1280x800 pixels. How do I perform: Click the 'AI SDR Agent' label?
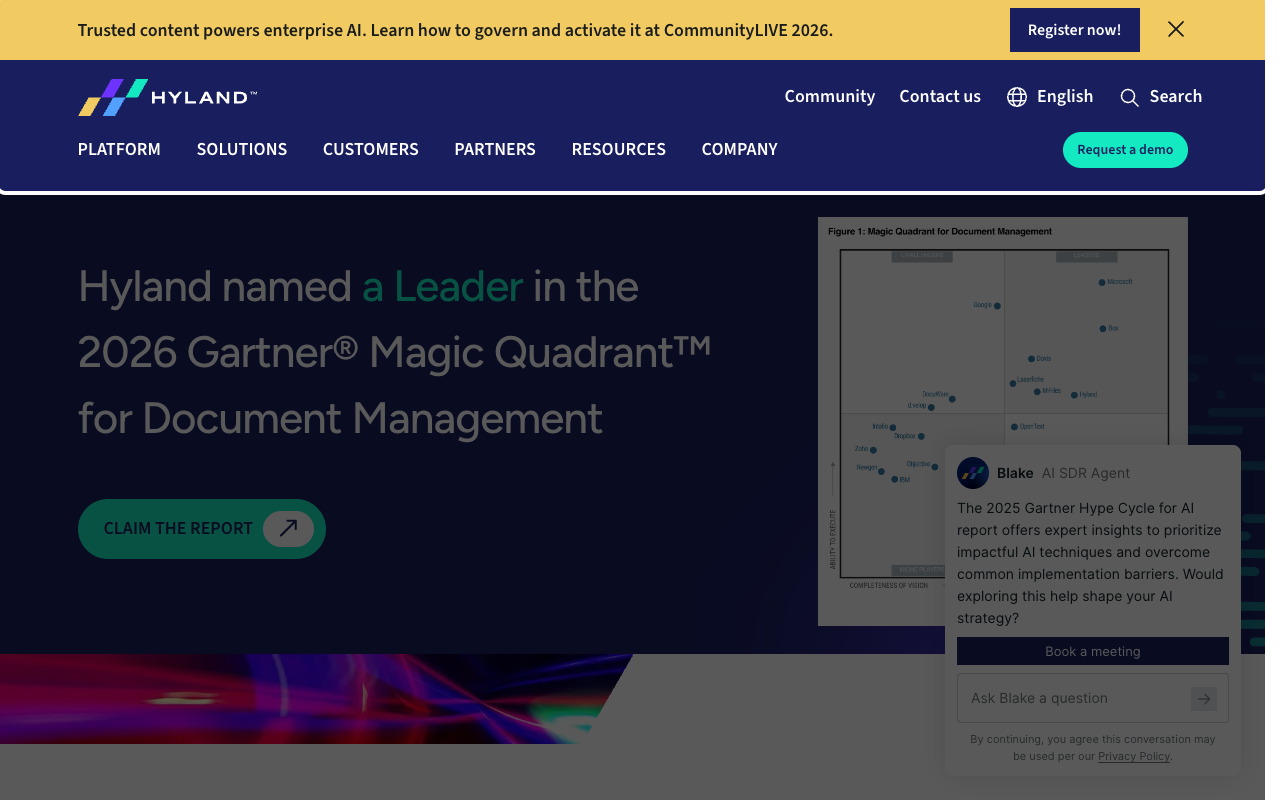click(1086, 473)
